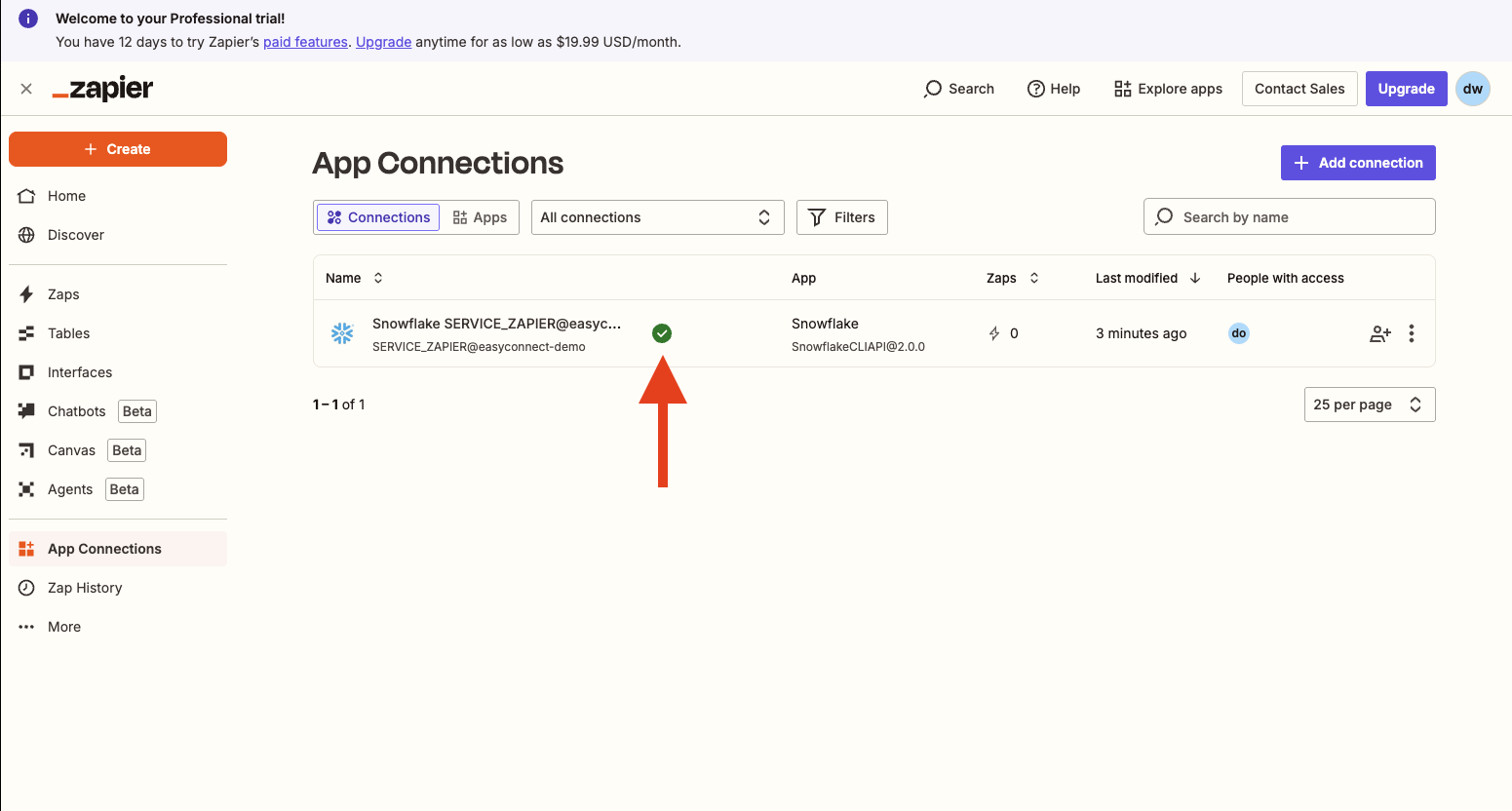Click the '1–1 of 1' pagination text
The height and width of the screenshot is (811, 1512).
338,405
